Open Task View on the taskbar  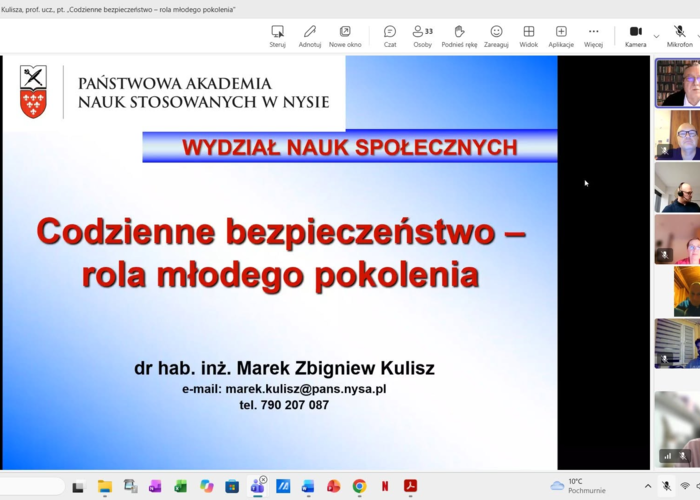click(78, 487)
